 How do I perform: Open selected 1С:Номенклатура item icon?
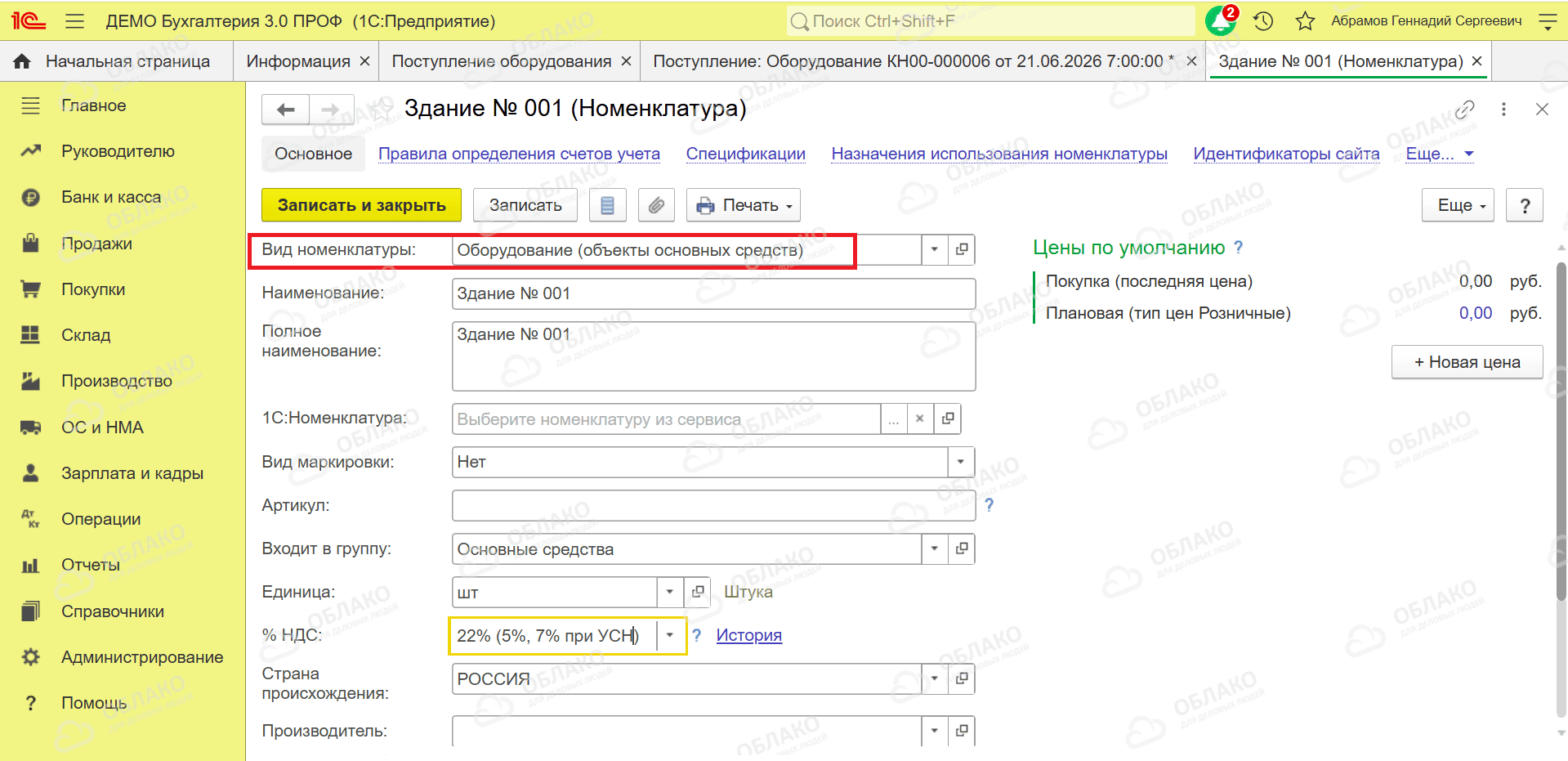[948, 419]
